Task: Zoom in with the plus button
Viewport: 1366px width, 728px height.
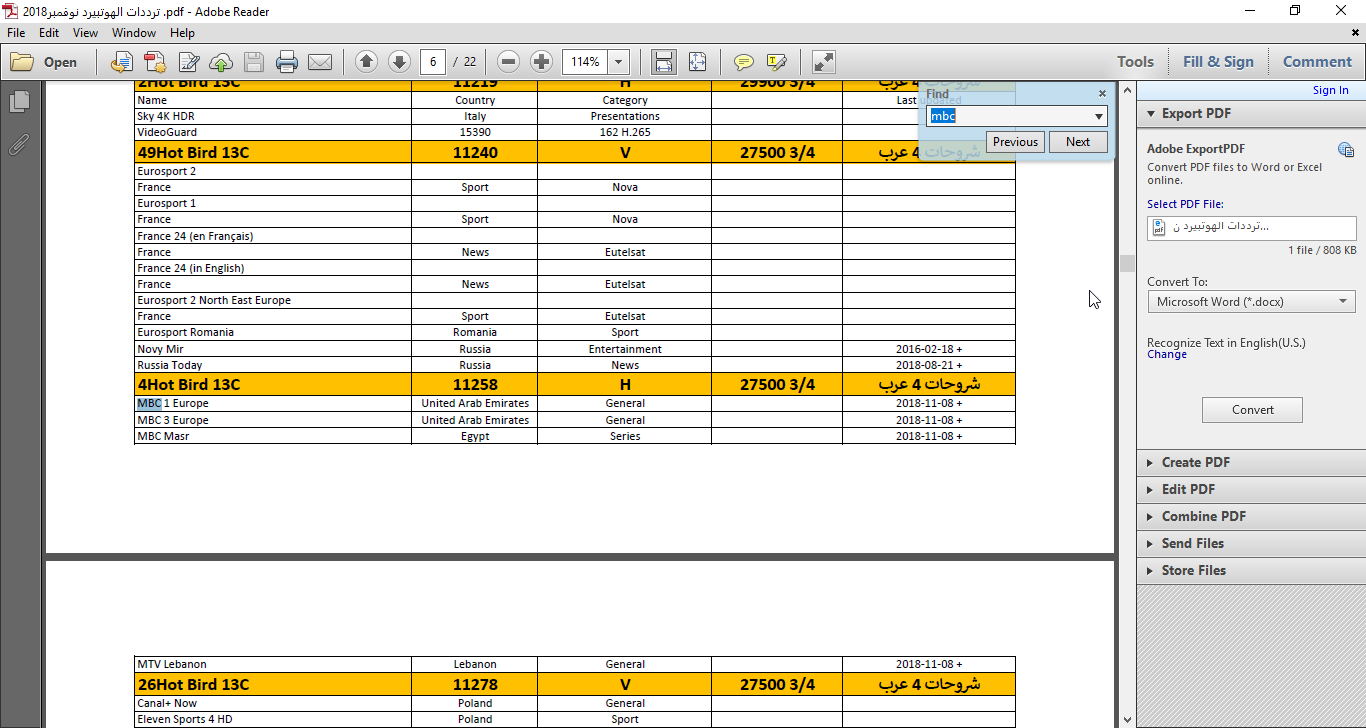Action: click(541, 62)
